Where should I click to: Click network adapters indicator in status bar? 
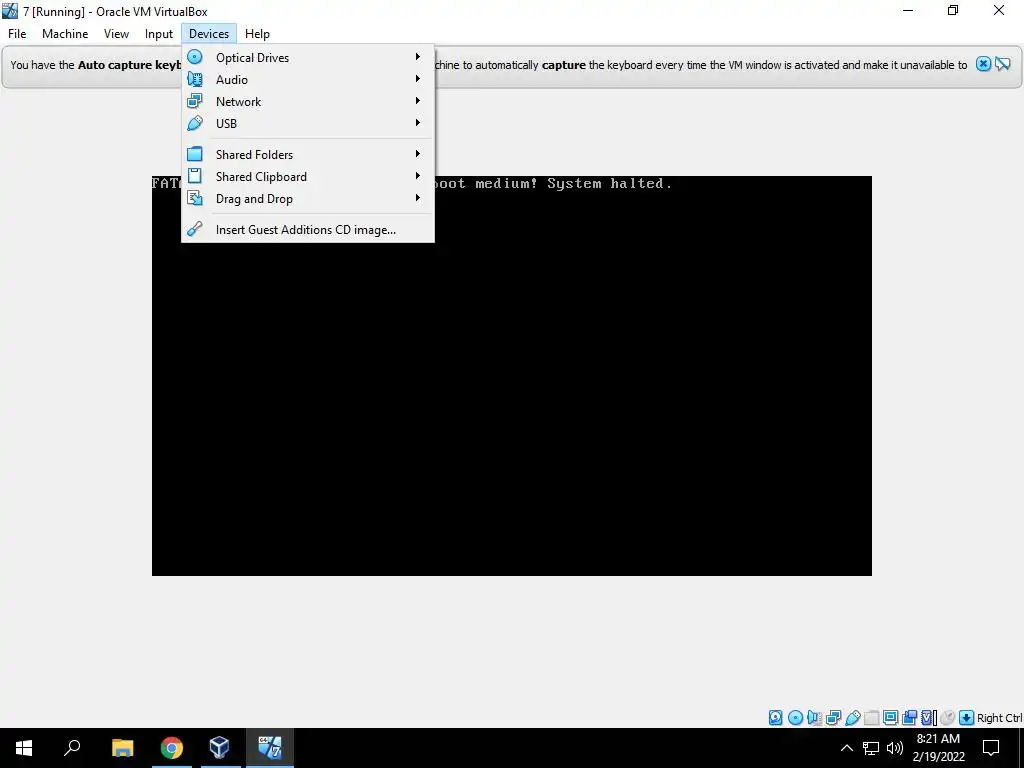click(833, 718)
